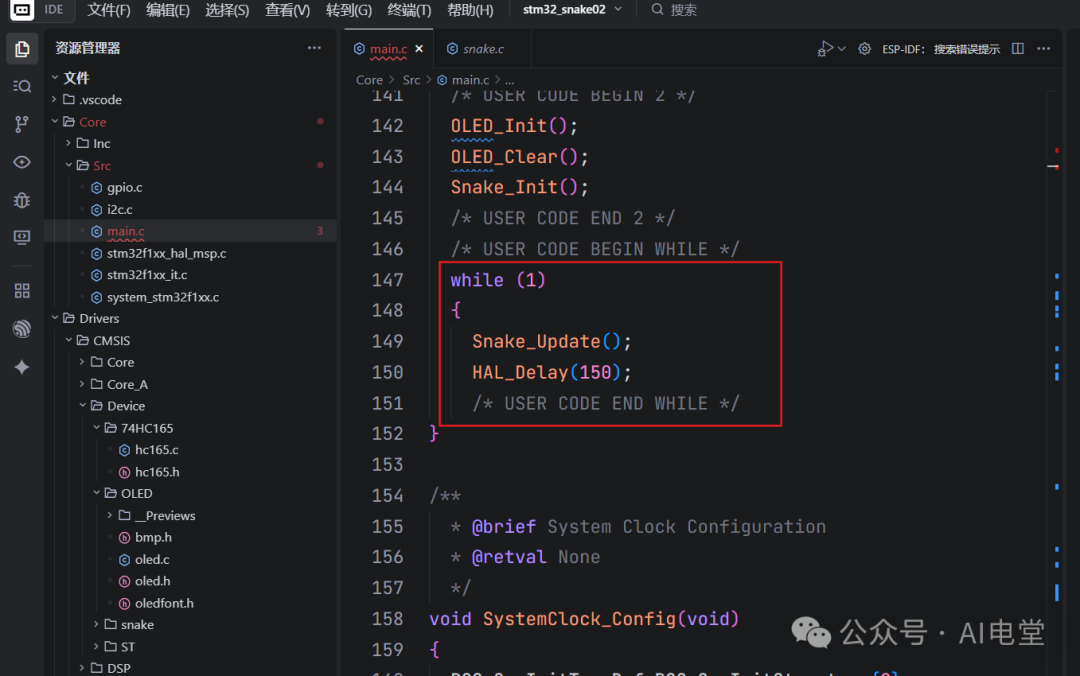Click the AI sparkle assistant icon
This screenshot has height=676, width=1080.
21,367
